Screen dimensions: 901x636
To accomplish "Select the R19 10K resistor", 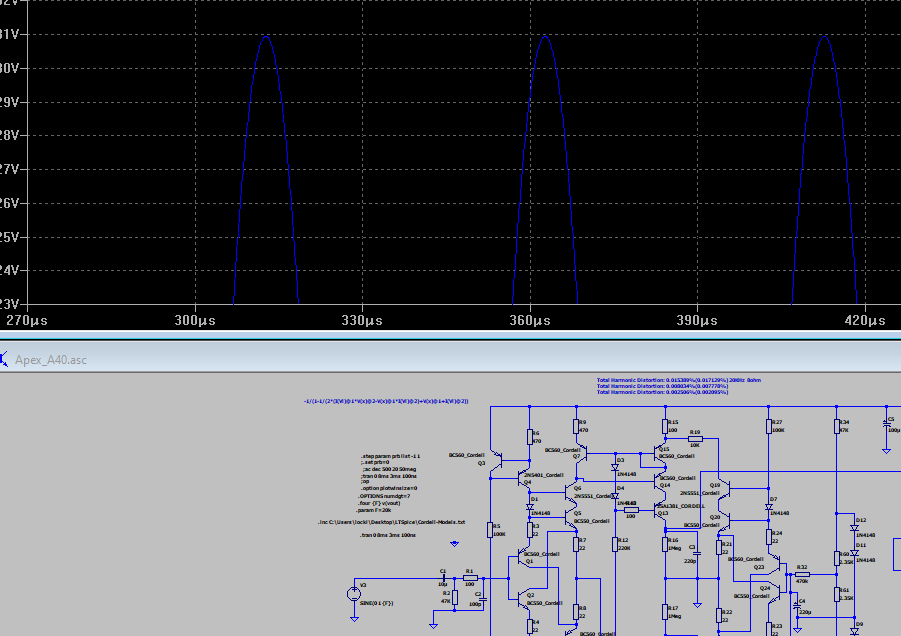I will 695,438.
